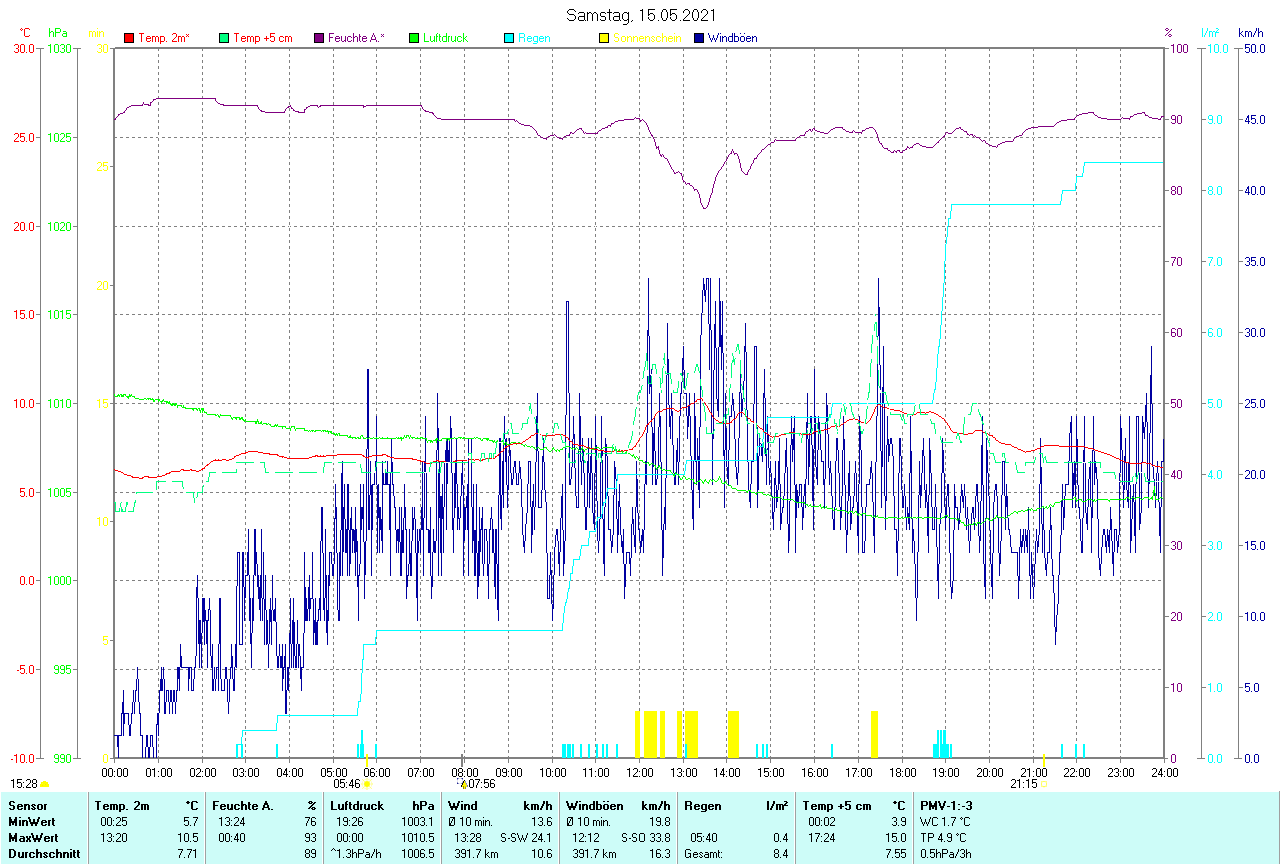
Task: Click the Temp +5 cm legend label at top
Action: click(263, 38)
